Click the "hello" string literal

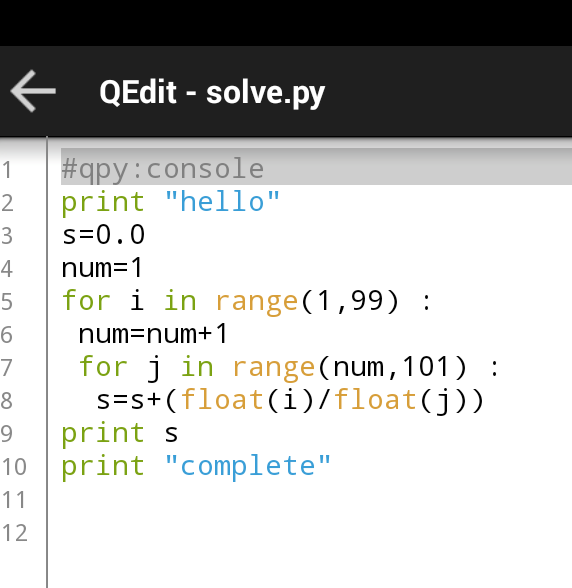click(222, 202)
